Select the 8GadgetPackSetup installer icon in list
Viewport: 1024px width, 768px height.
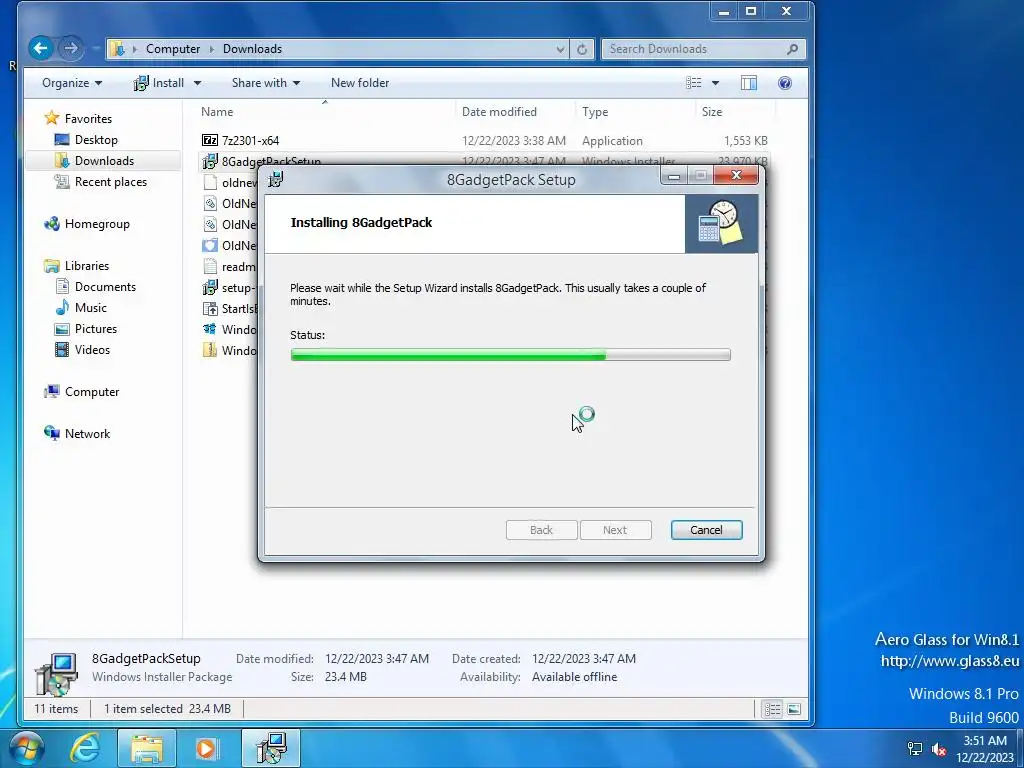[x=210, y=161]
